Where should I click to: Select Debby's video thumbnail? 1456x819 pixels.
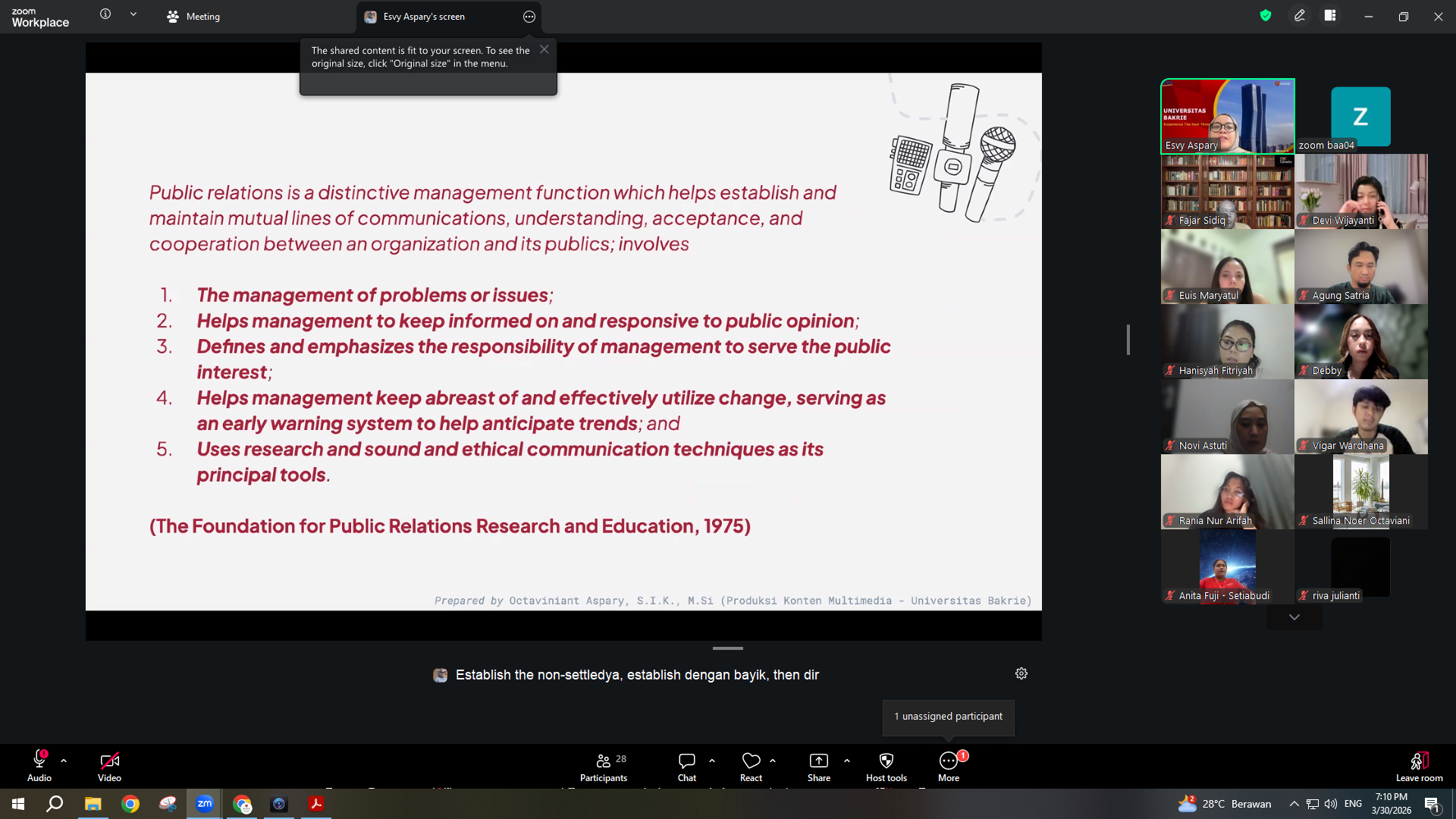coord(1361,341)
